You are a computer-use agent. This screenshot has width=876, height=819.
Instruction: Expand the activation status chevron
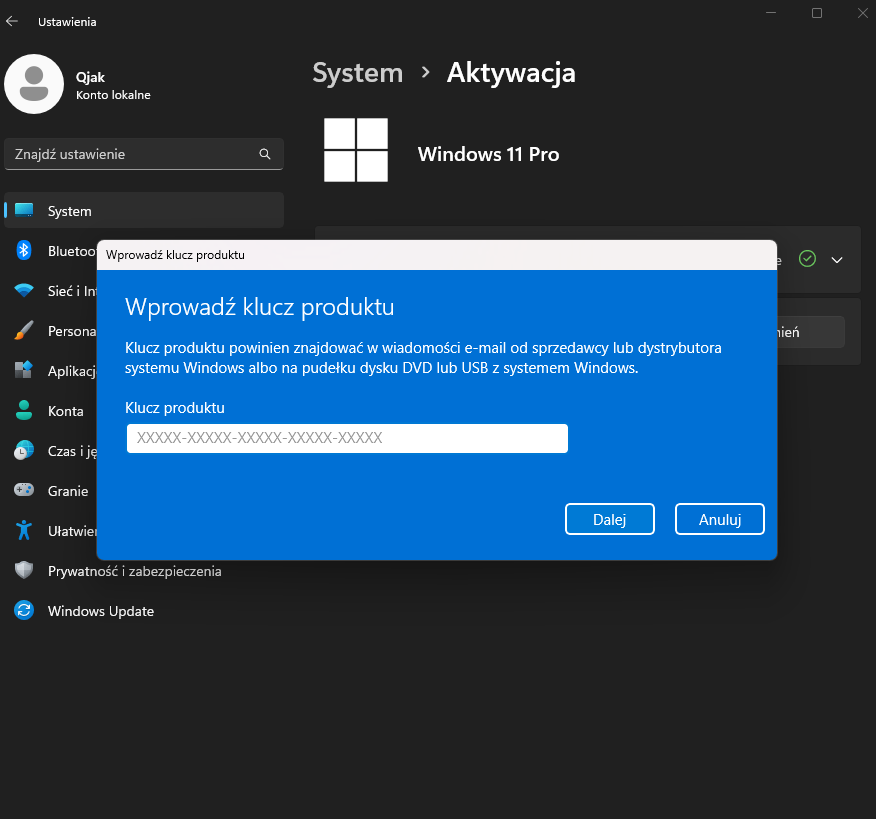(x=837, y=259)
